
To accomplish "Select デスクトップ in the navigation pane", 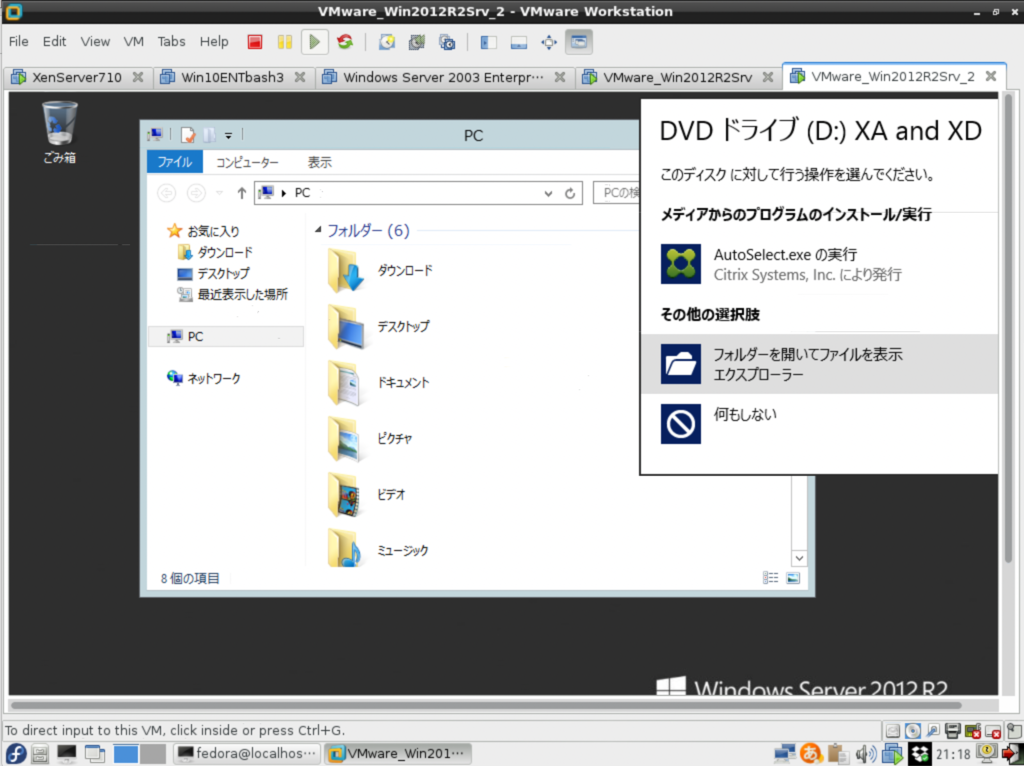I will (214, 273).
